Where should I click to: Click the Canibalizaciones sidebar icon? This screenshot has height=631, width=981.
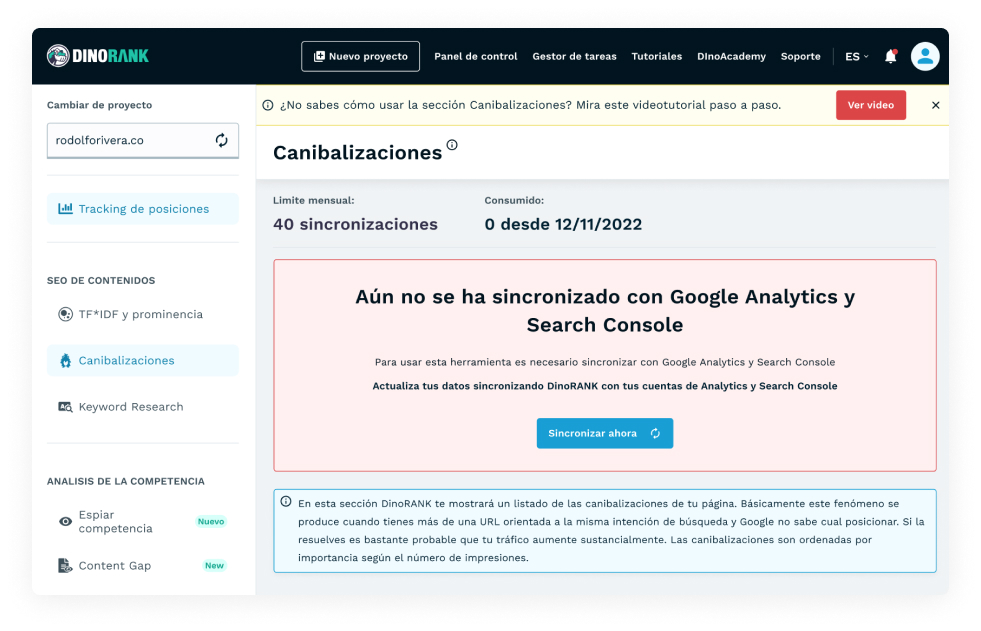pyautogui.click(x=65, y=360)
